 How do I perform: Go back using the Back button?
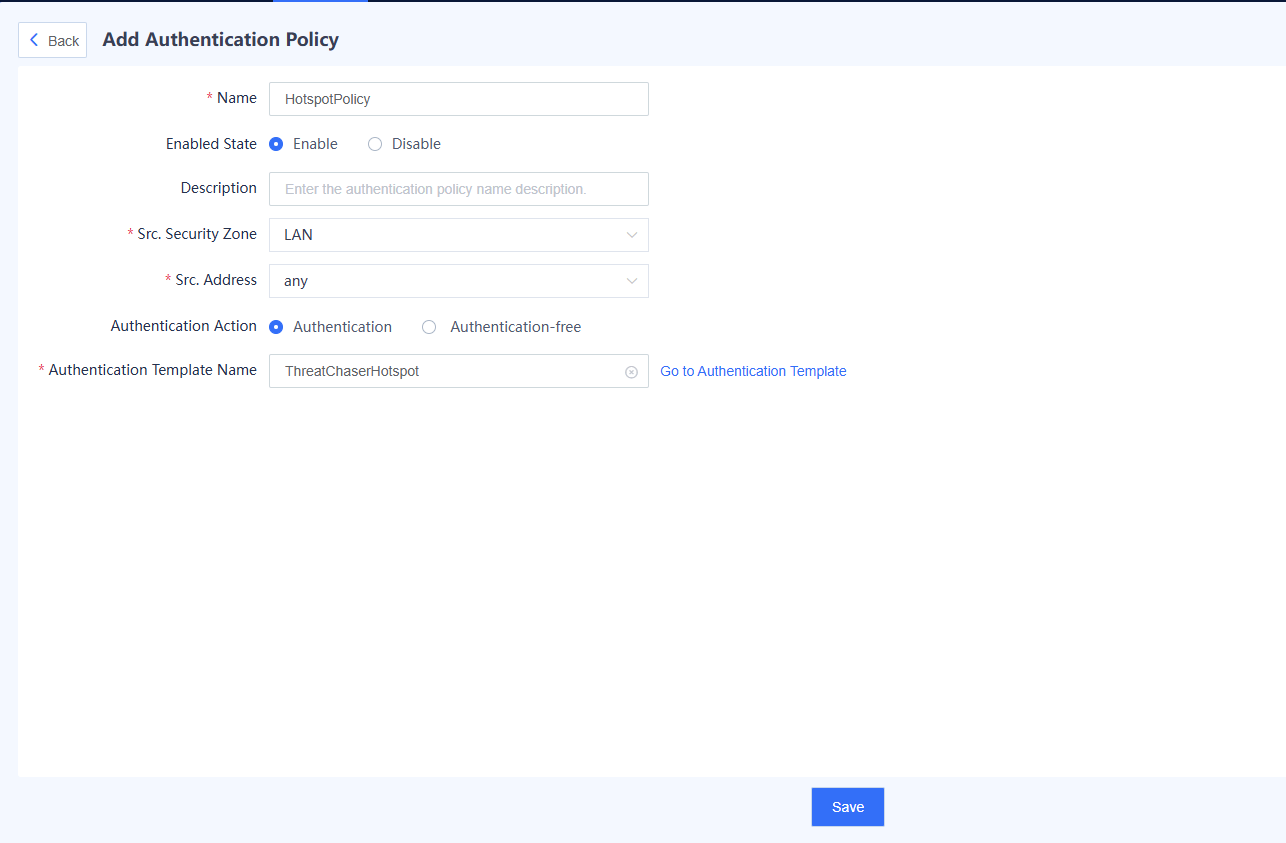coord(53,40)
